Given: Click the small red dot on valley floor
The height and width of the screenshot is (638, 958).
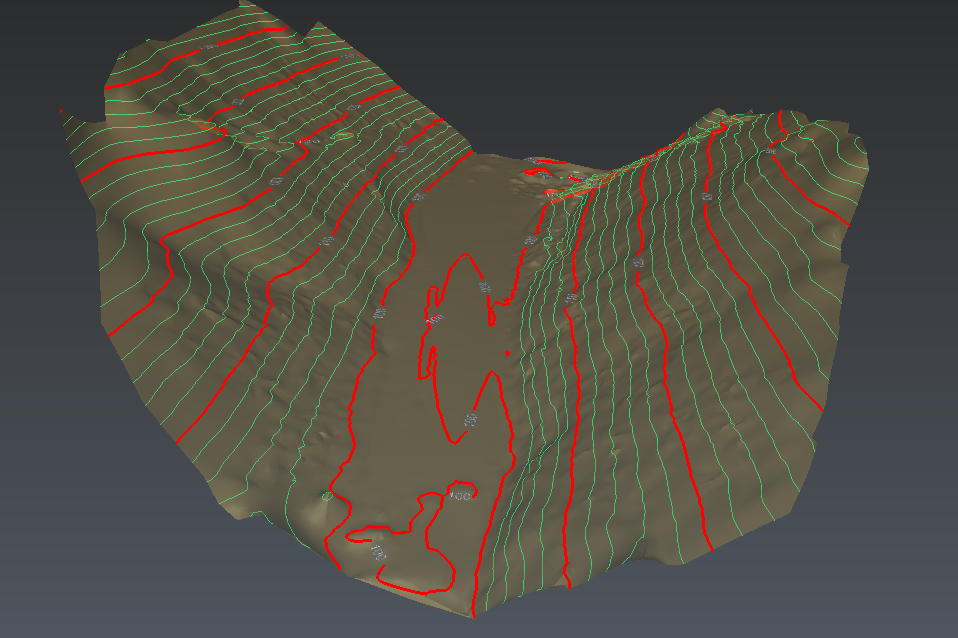Looking at the screenshot, I should (x=508, y=353).
